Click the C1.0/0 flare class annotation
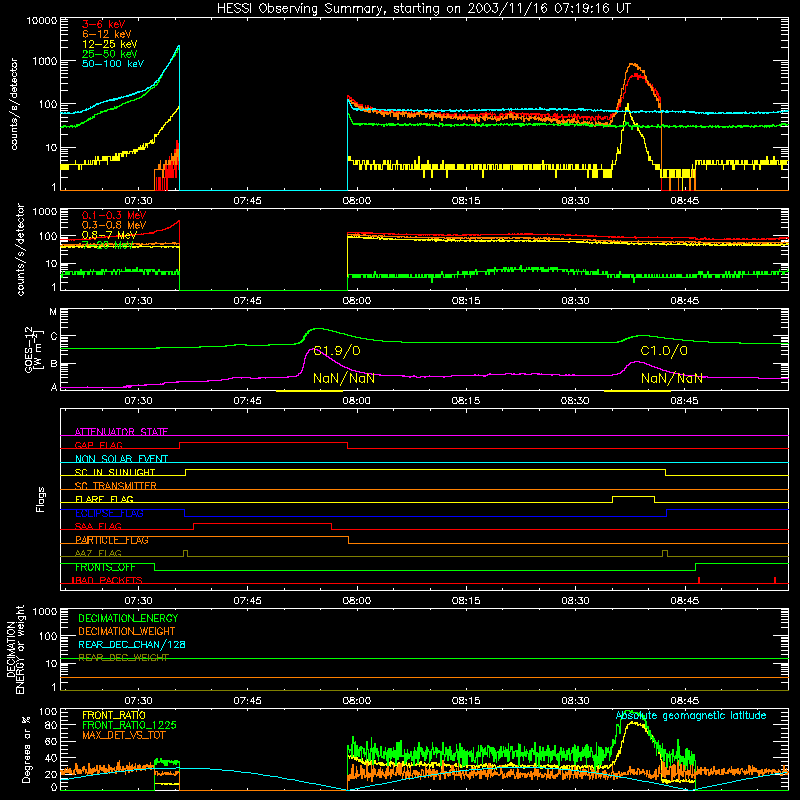 tap(664, 351)
